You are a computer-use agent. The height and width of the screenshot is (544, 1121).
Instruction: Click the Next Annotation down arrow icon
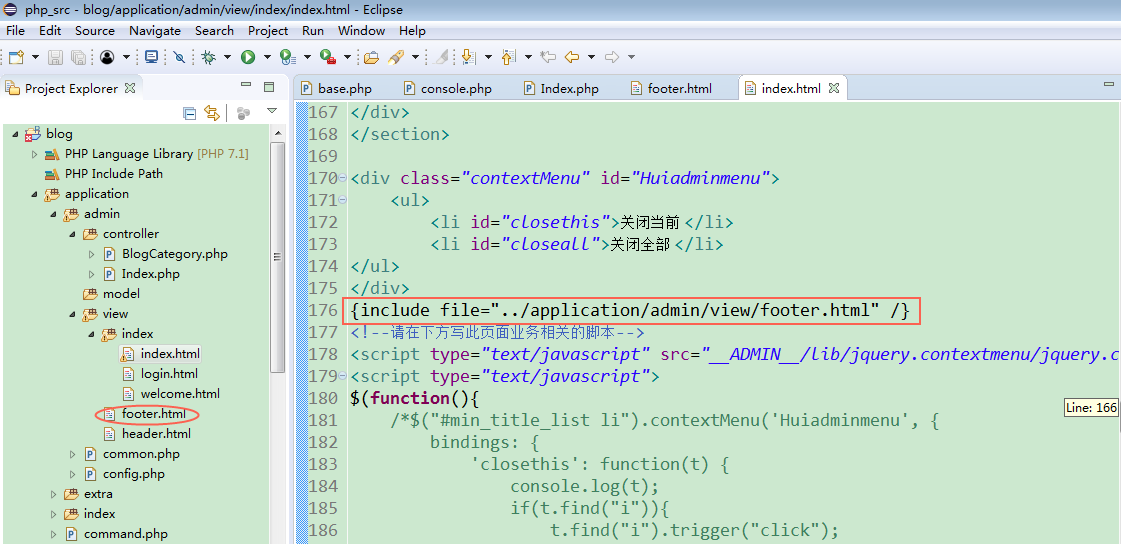coord(468,57)
